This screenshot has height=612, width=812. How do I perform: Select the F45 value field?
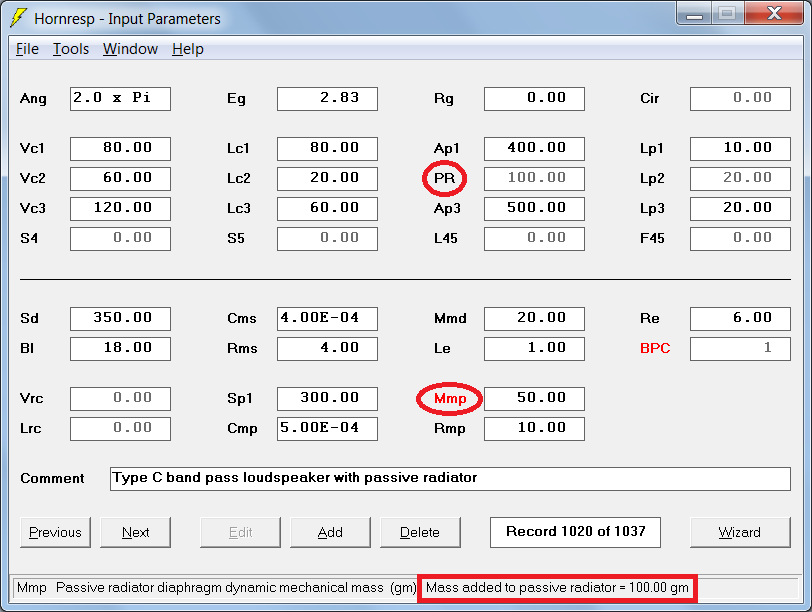(x=741, y=239)
